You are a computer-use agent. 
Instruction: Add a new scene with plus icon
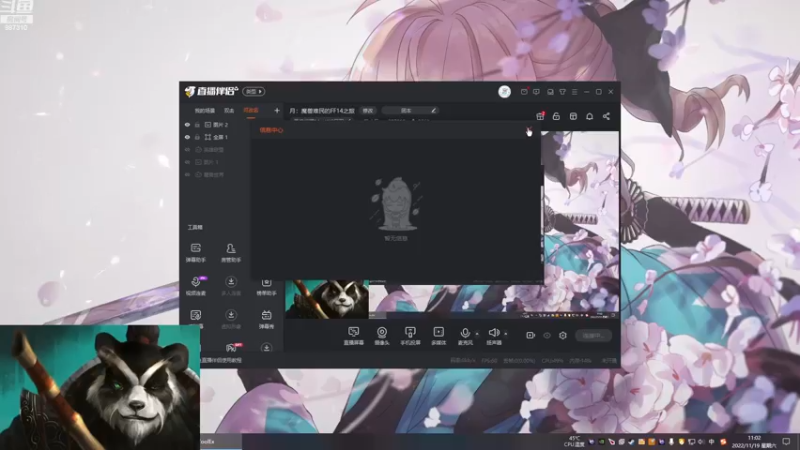277,110
